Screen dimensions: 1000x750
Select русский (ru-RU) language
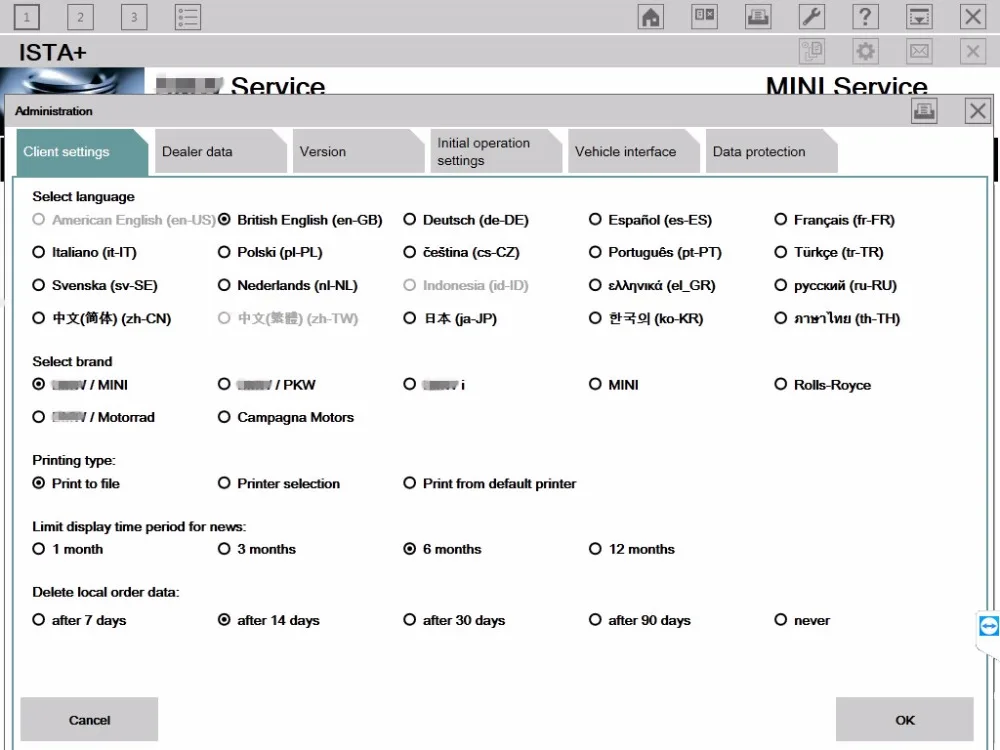point(836,286)
